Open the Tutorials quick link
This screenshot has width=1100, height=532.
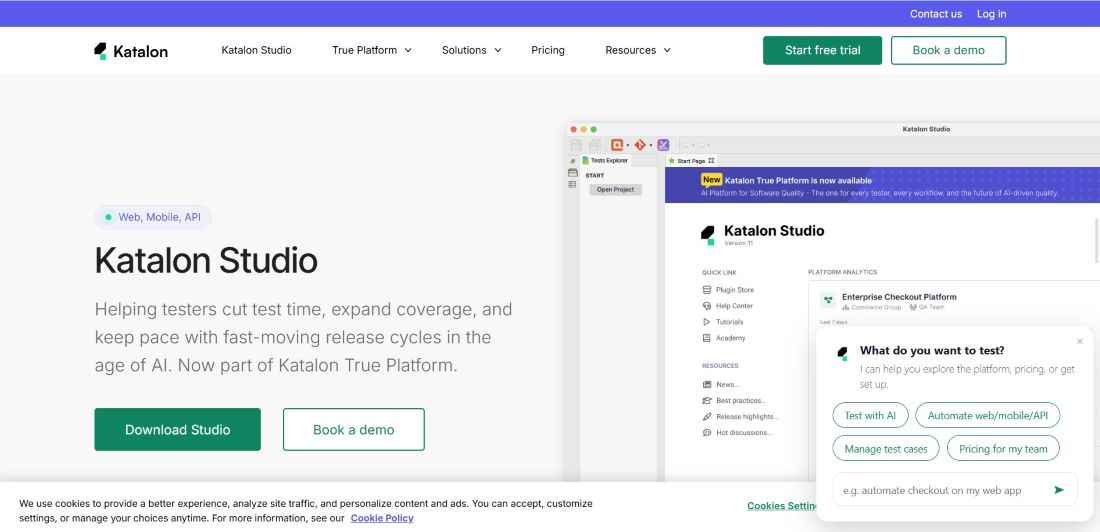[730, 322]
